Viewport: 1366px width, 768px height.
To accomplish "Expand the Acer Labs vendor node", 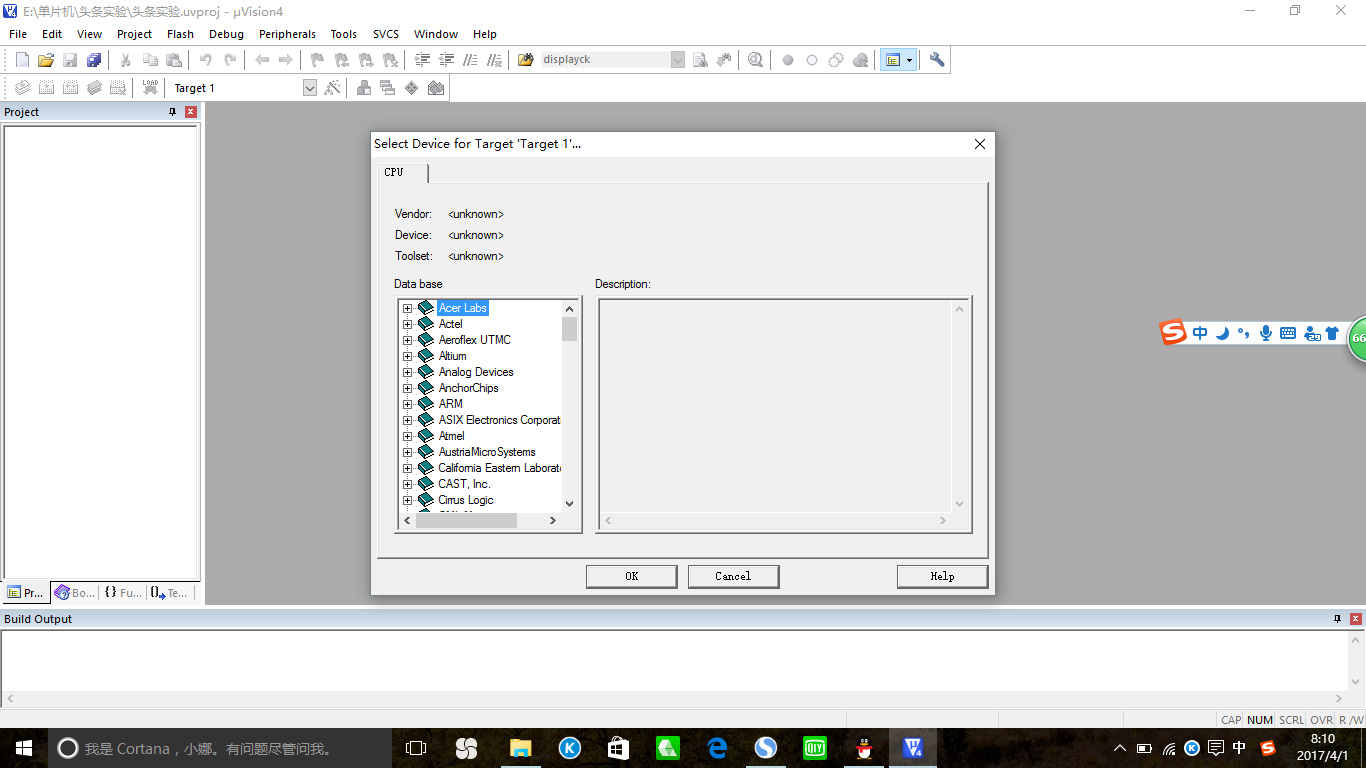I will (408, 308).
